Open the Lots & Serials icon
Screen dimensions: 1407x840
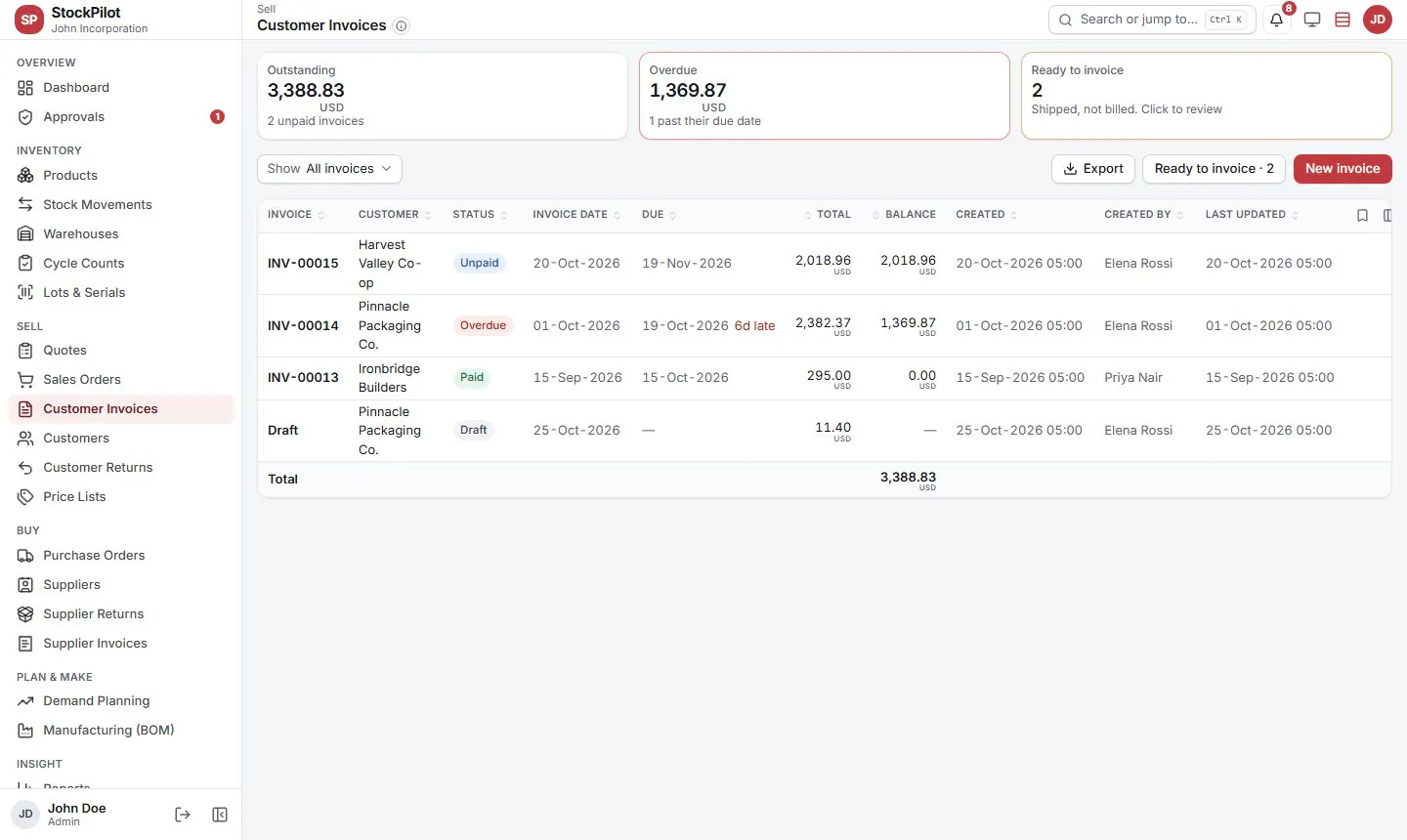[25, 293]
